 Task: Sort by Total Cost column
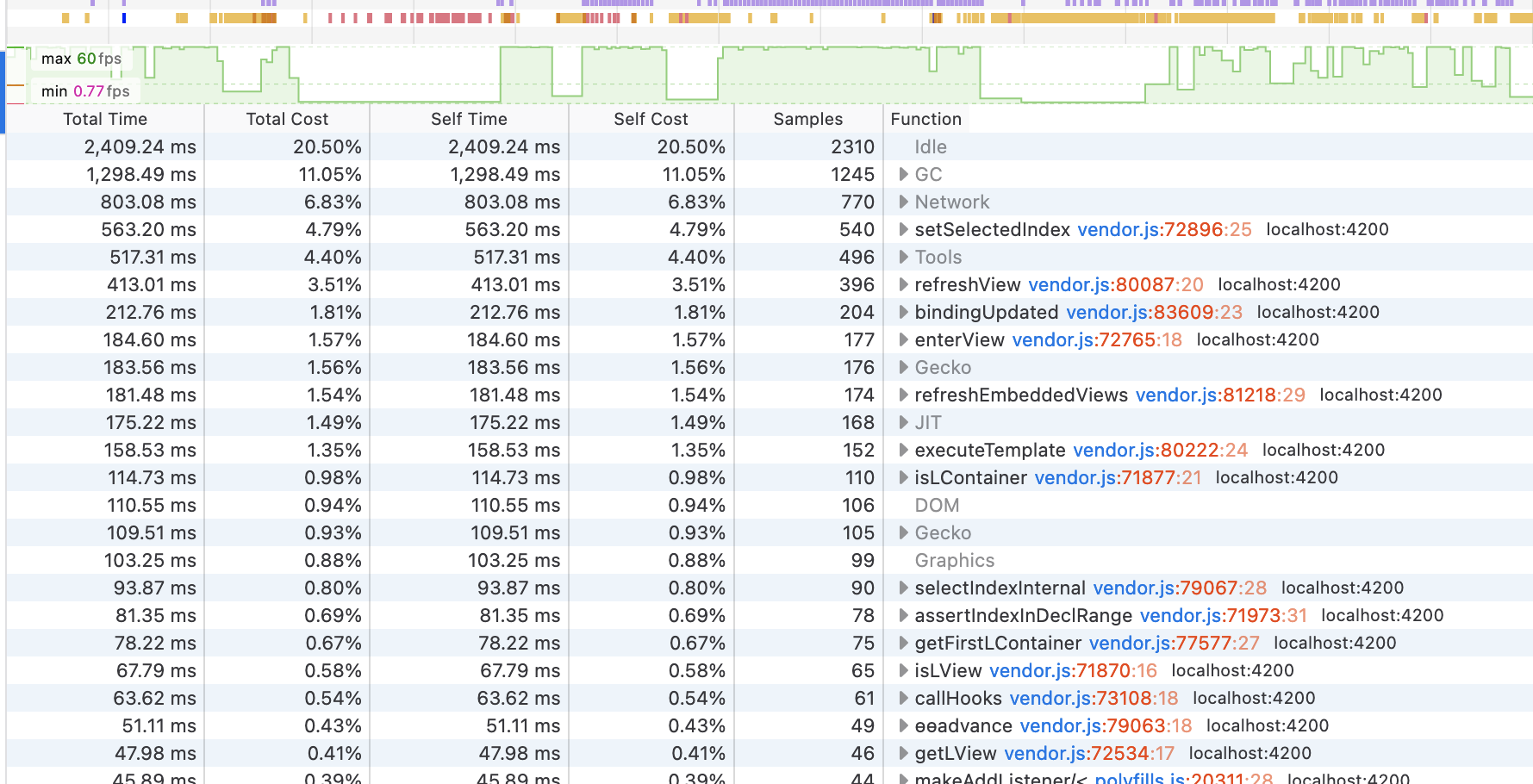tap(287, 119)
